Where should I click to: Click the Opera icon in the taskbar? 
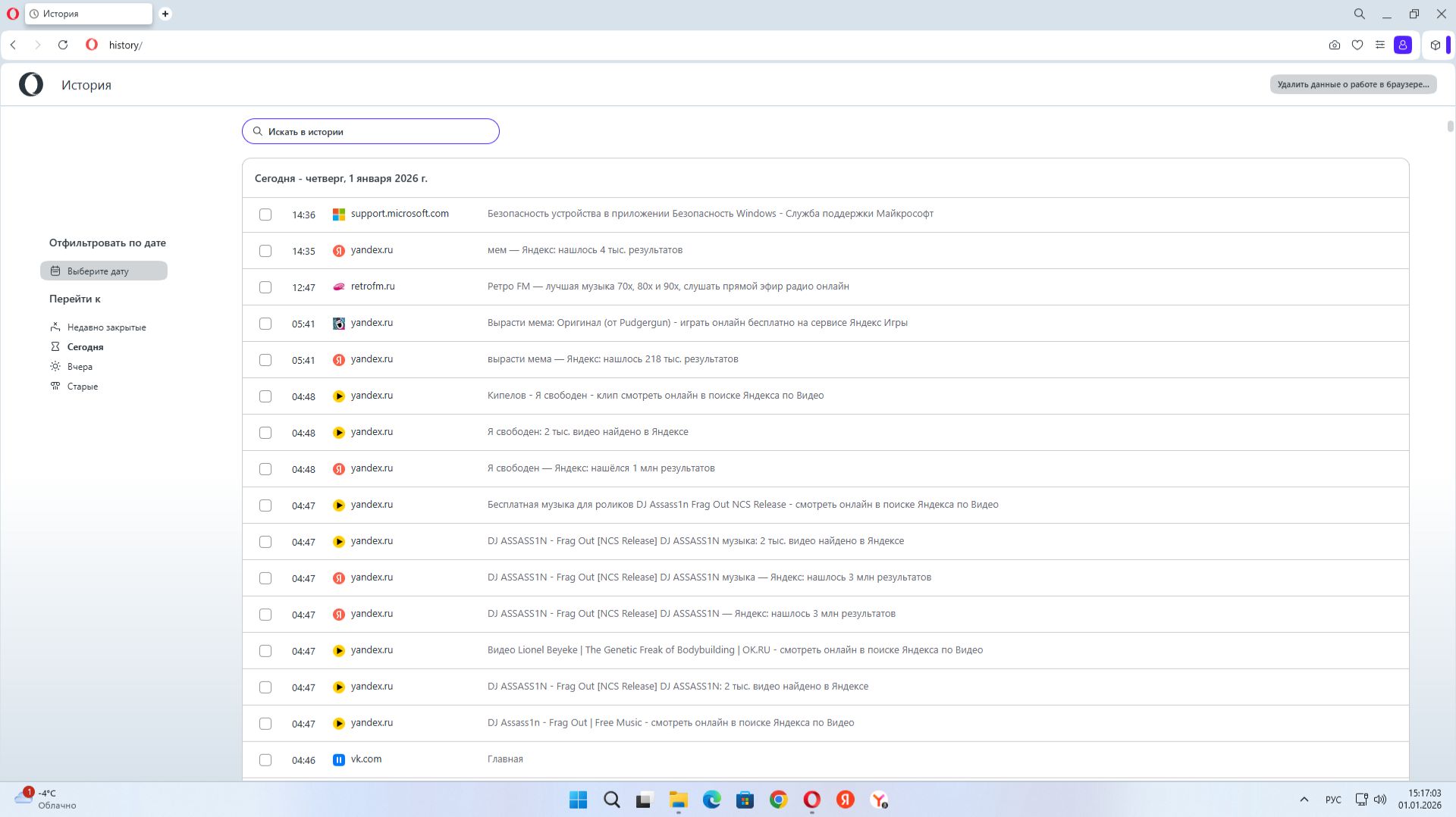(811, 800)
